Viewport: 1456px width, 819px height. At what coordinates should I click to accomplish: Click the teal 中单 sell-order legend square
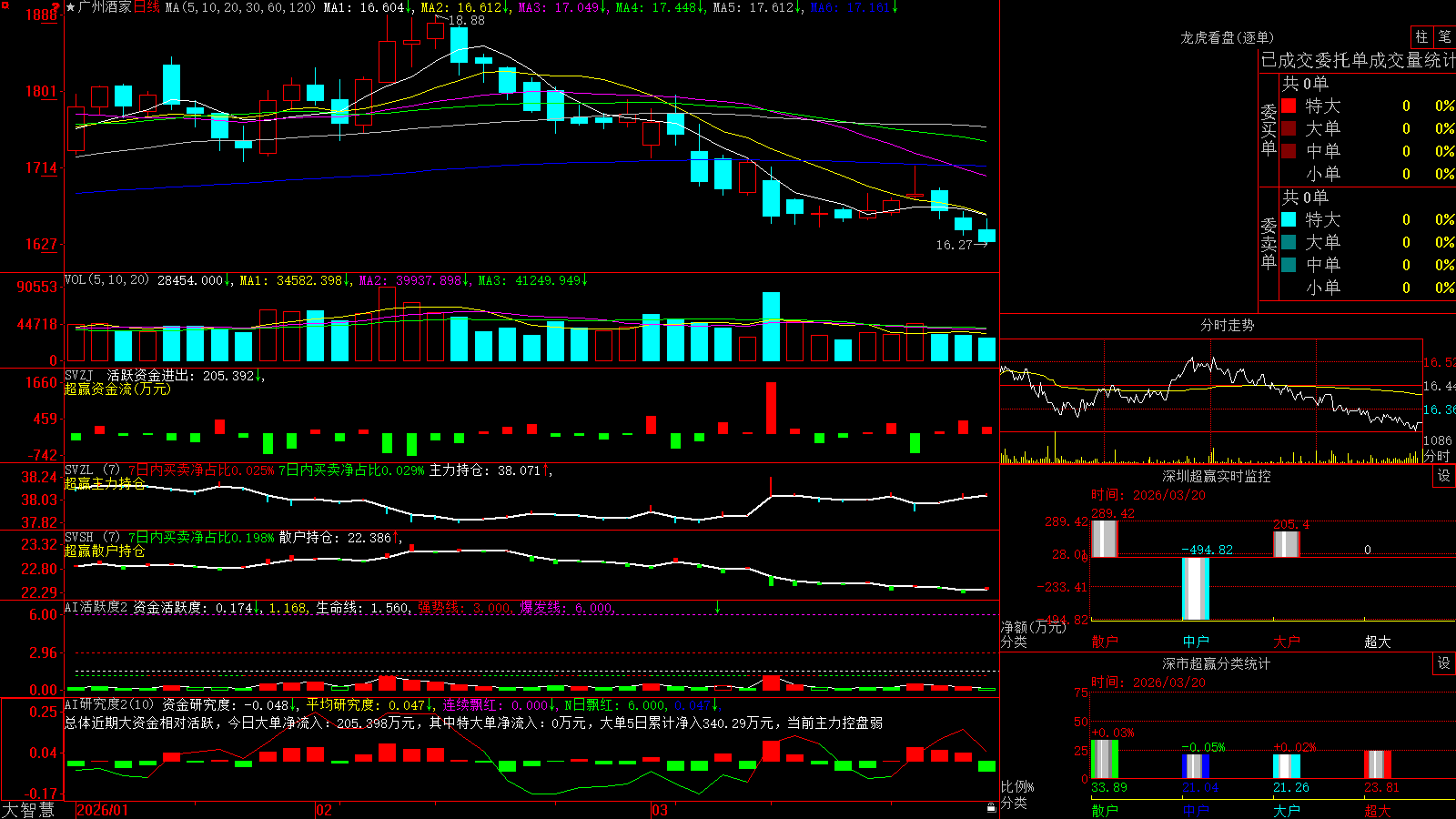coord(1289,265)
